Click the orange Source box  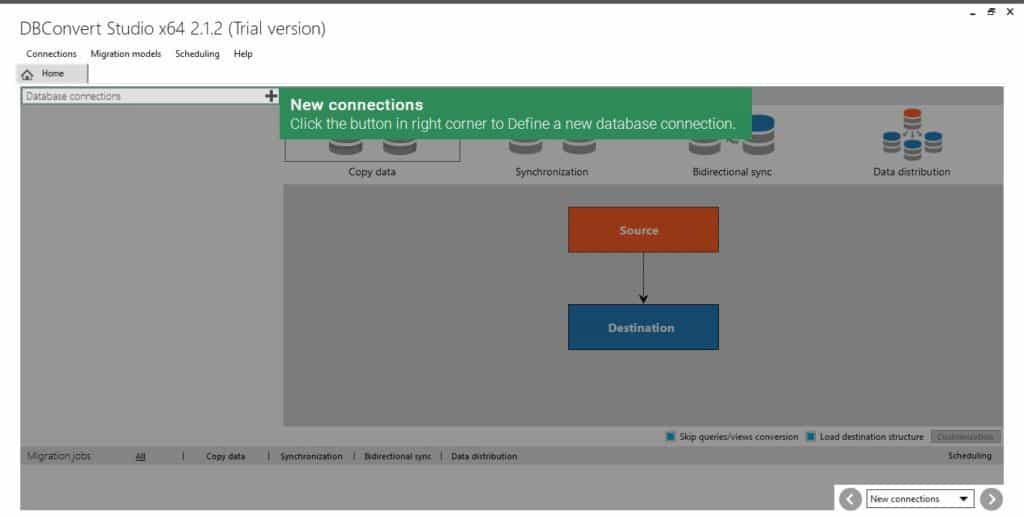pyautogui.click(x=643, y=230)
